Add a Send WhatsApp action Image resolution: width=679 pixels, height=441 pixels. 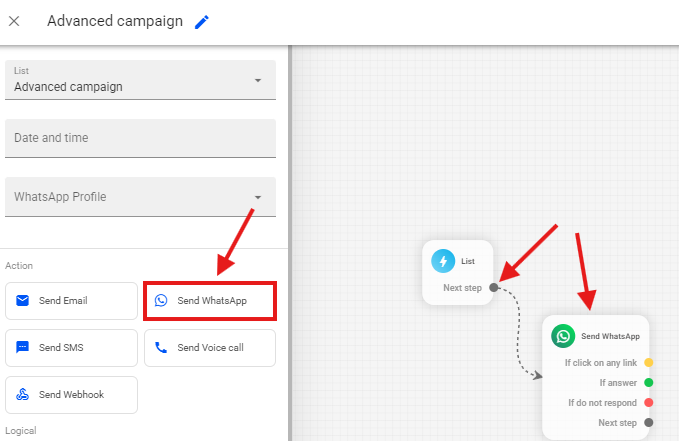click(210, 301)
